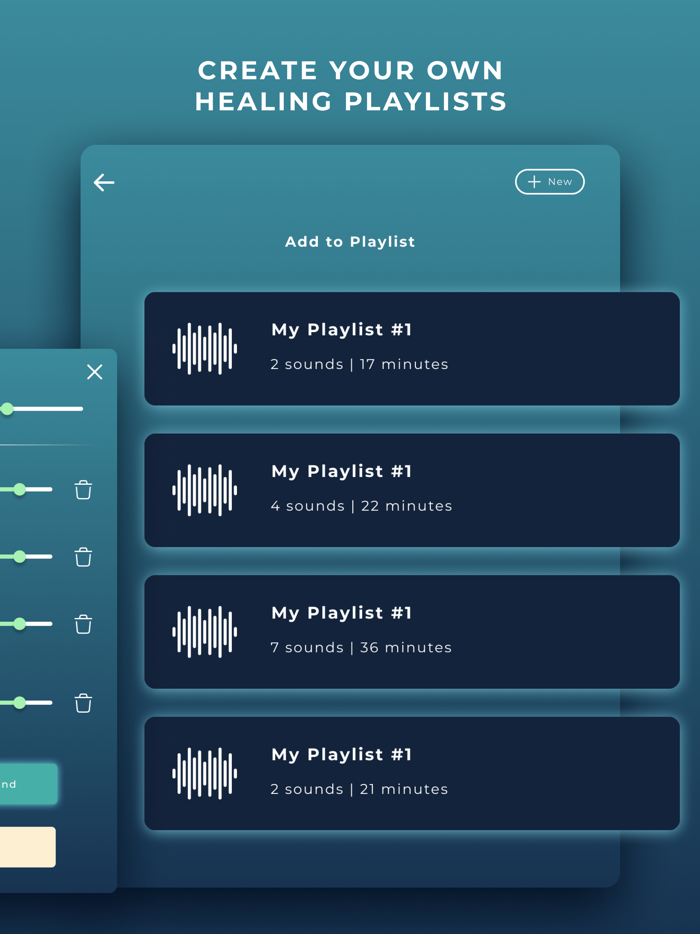This screenshot has width=700, height=934.
Task: Click the 'Add to Playlist' heading
Action: (350, 242)
